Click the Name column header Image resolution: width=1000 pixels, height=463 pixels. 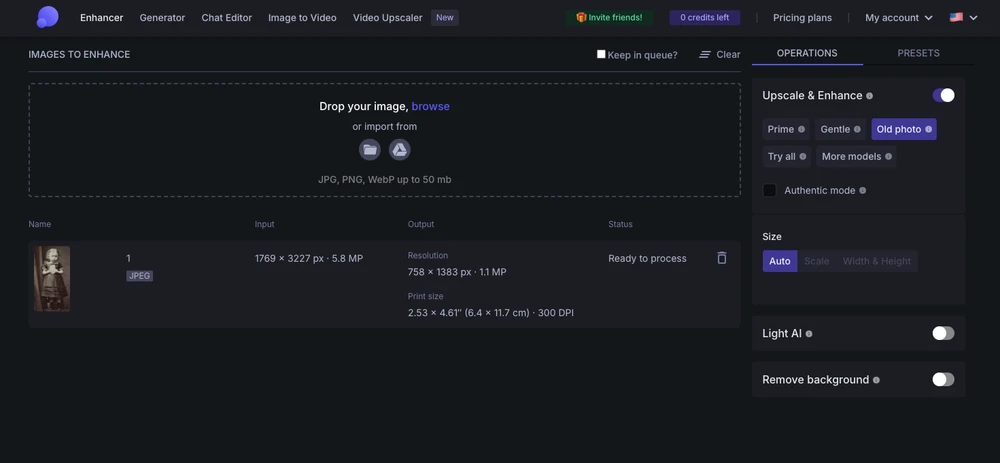coord(40,224)
